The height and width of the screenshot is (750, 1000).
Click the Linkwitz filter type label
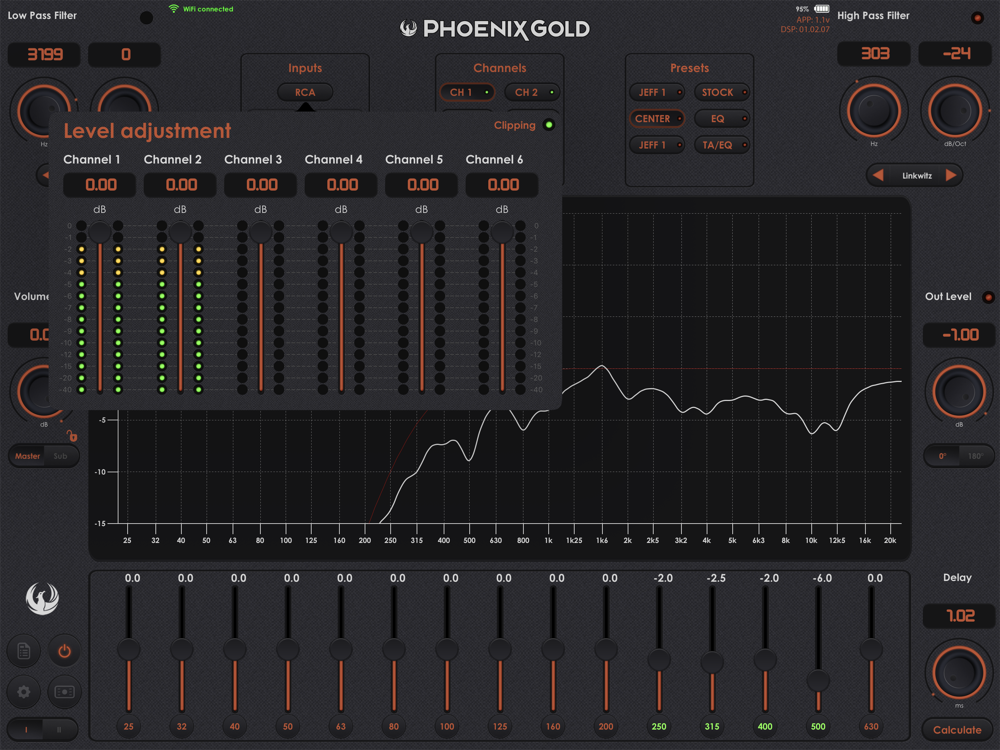(916, 175)
